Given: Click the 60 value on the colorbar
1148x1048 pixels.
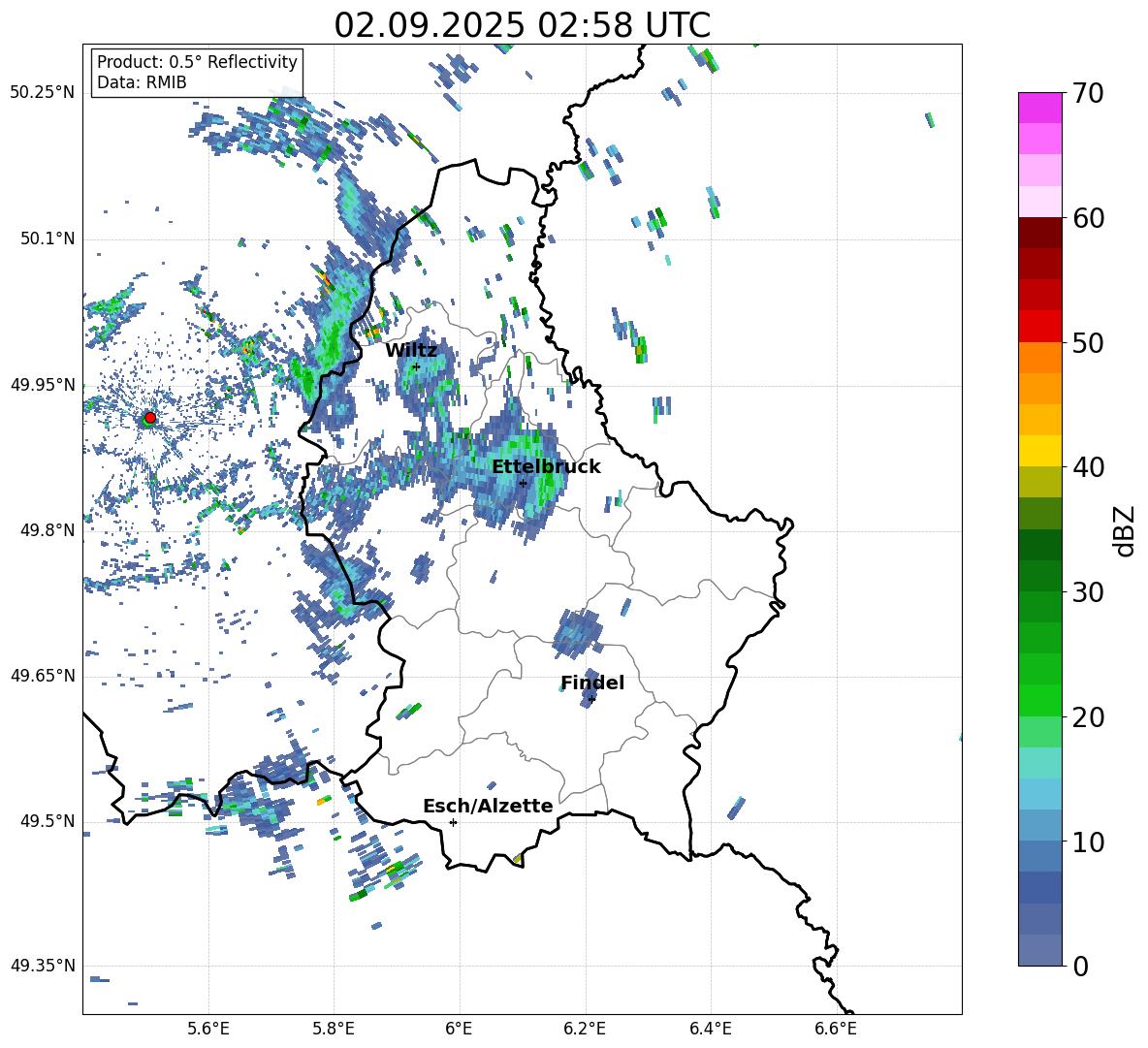Looking at the screenshot, I should [1087, 218].
